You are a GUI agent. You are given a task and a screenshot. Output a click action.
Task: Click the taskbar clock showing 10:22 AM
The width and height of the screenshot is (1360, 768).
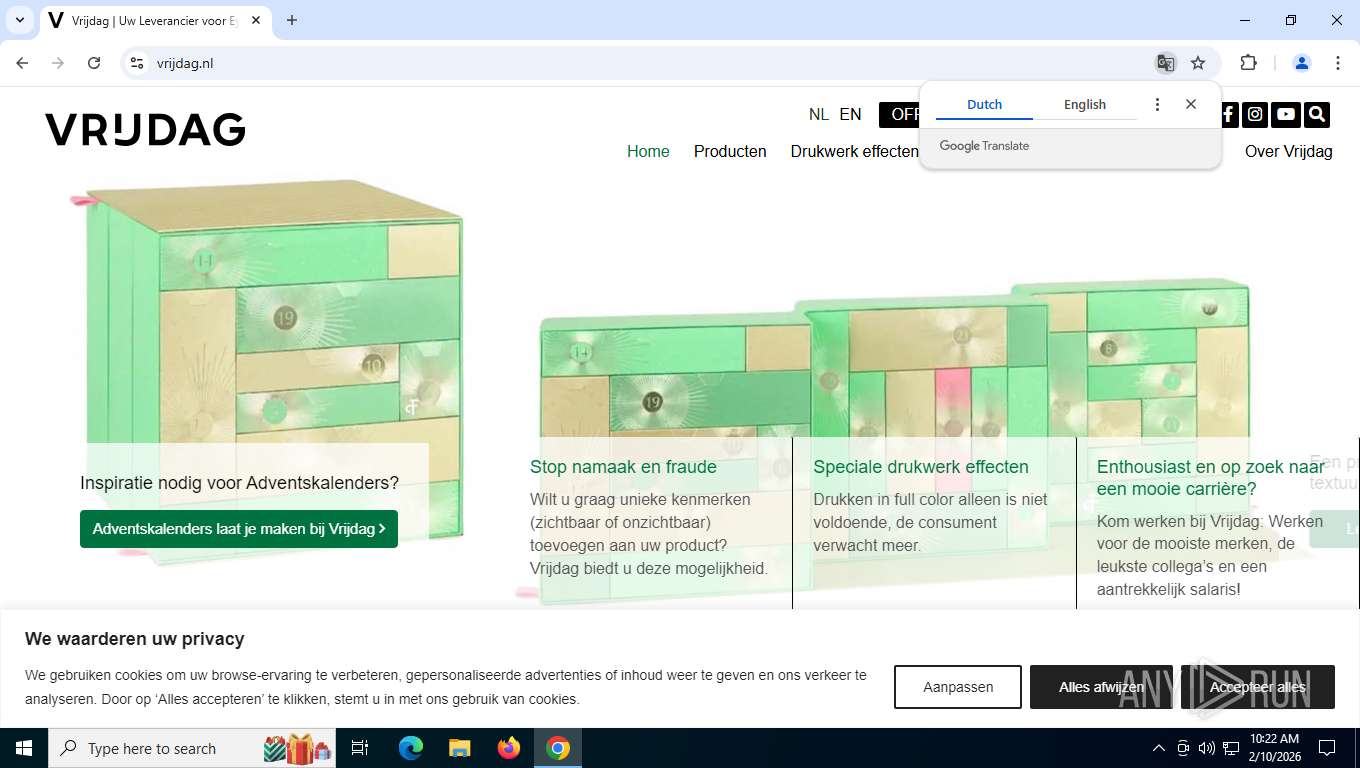pos(1274,748)
